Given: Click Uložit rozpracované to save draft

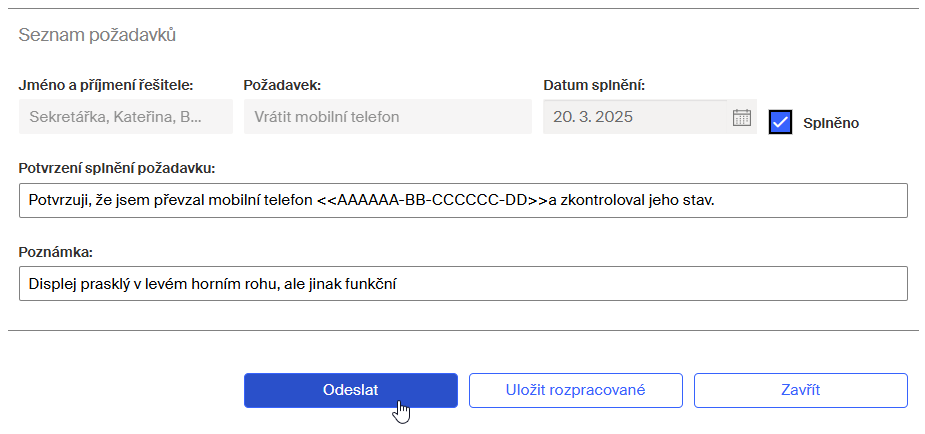Looking at the screenshot, I should tap(575, 390).
